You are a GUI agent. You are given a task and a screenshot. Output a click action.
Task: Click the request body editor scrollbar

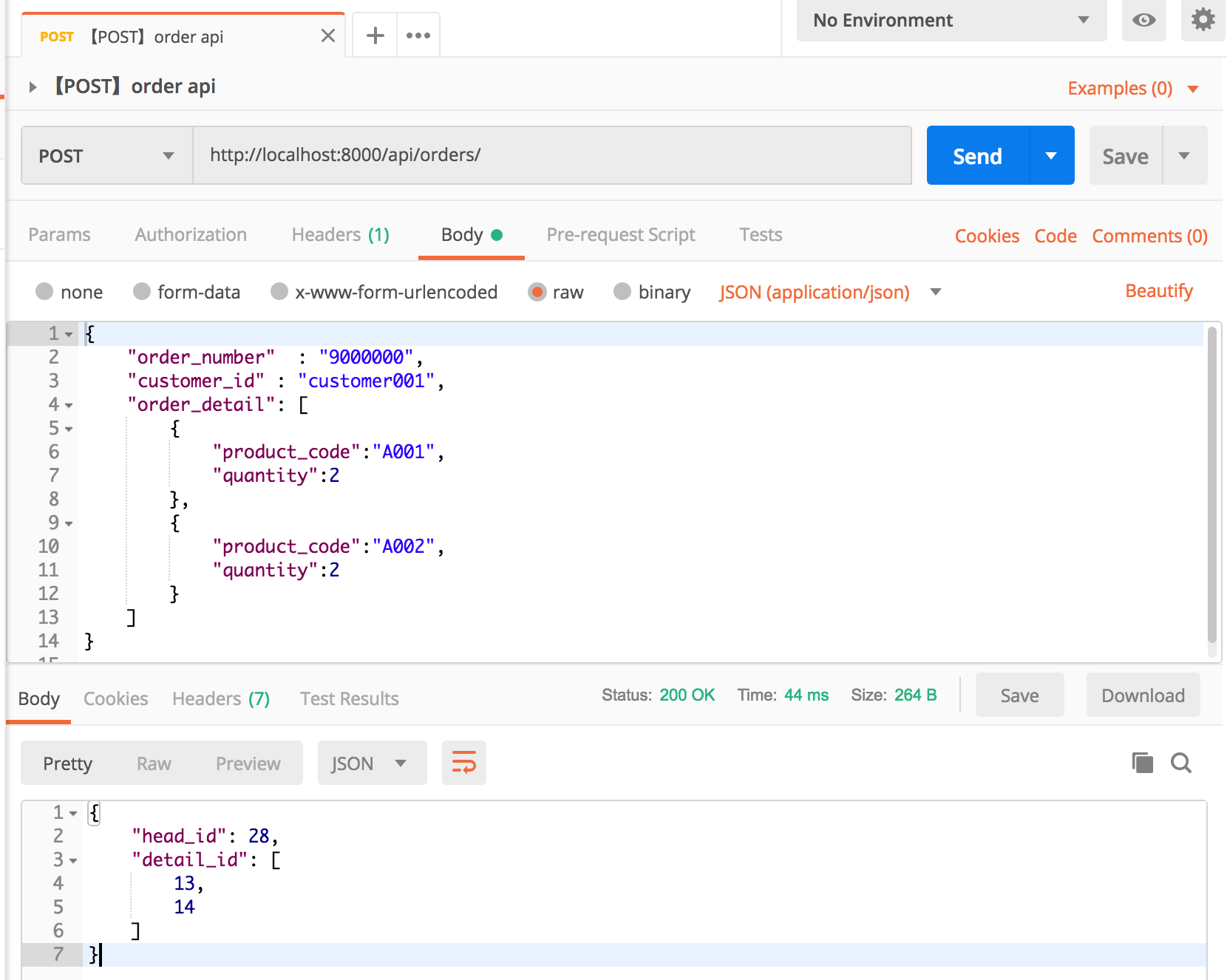1211,488
